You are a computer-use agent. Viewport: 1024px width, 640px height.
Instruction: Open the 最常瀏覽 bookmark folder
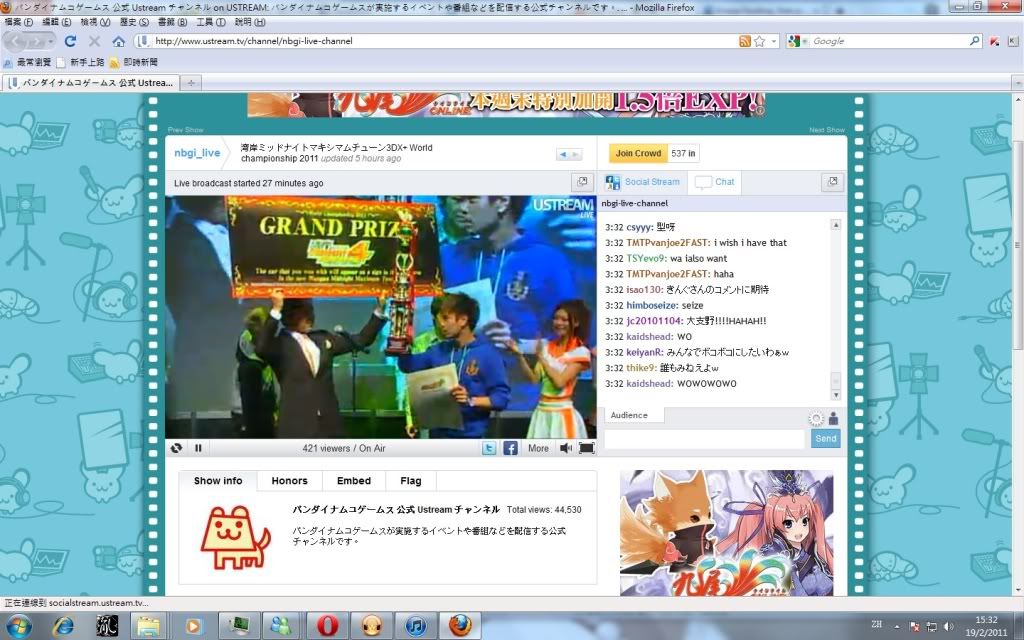tap(27, 62)
